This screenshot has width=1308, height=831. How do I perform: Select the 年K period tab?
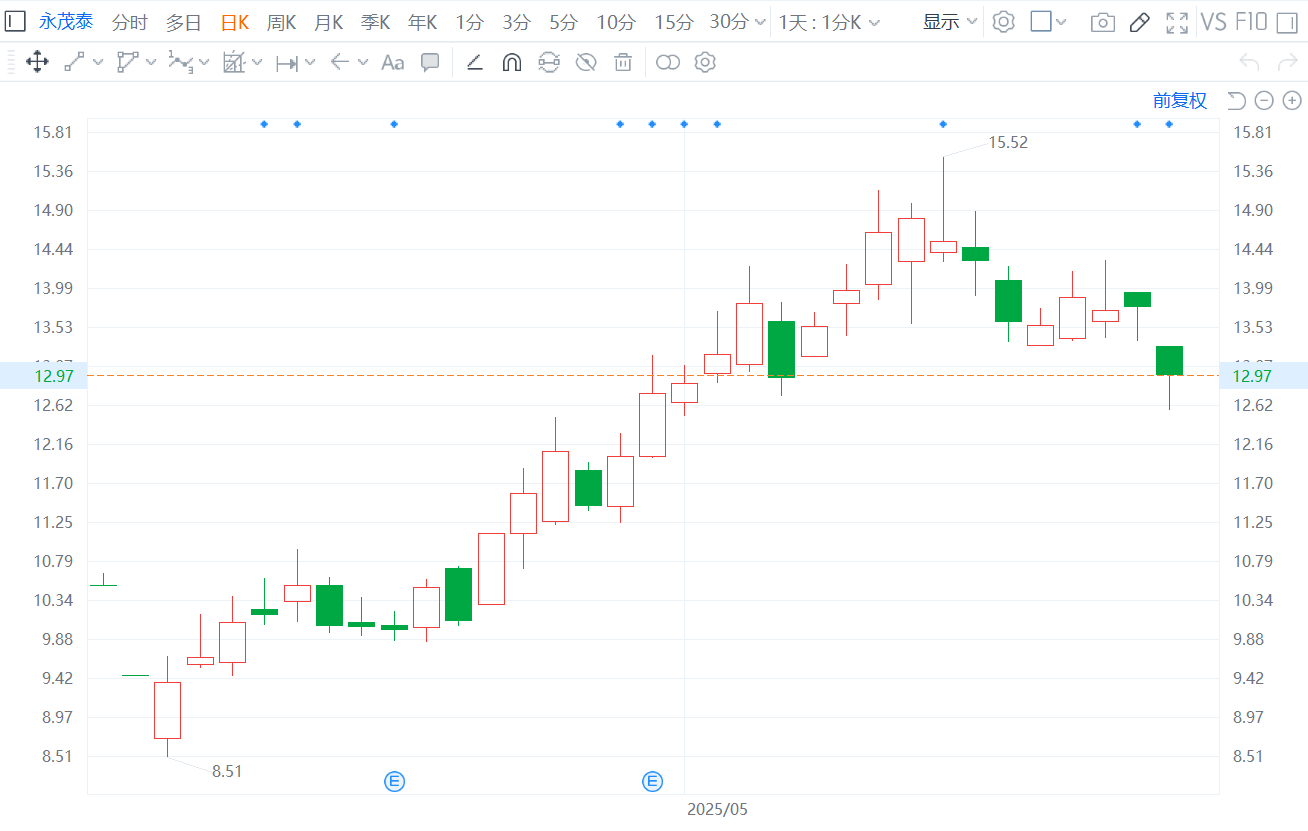pyautogui.click(x=423, y=22)
